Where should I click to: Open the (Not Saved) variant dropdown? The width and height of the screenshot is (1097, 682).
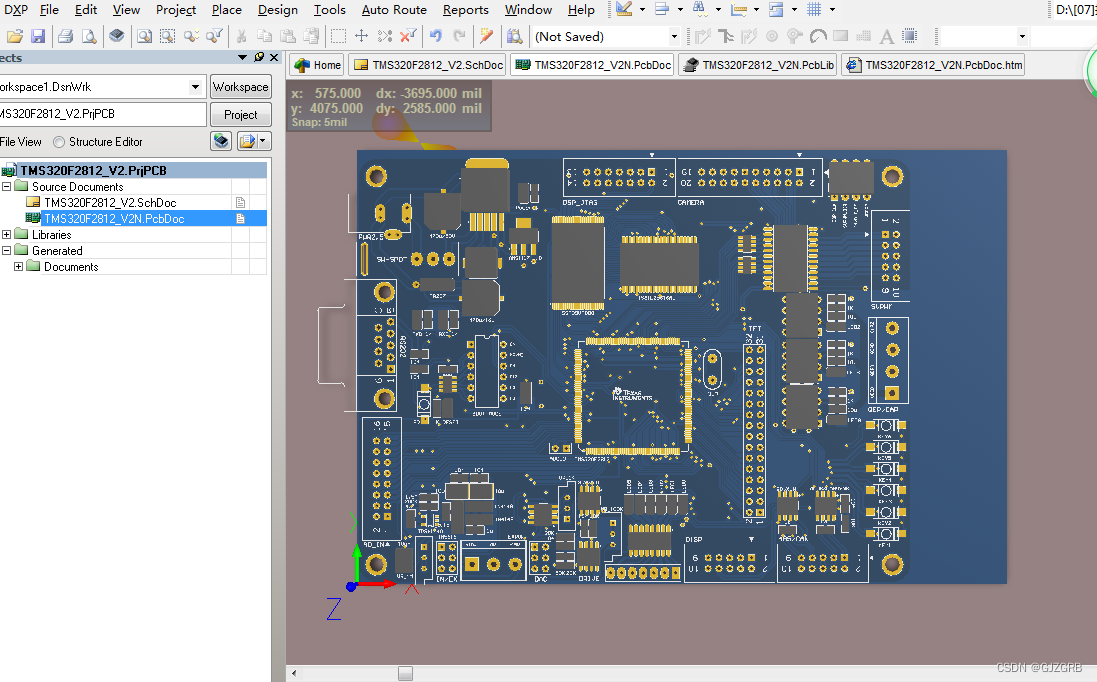coord(675,36)
